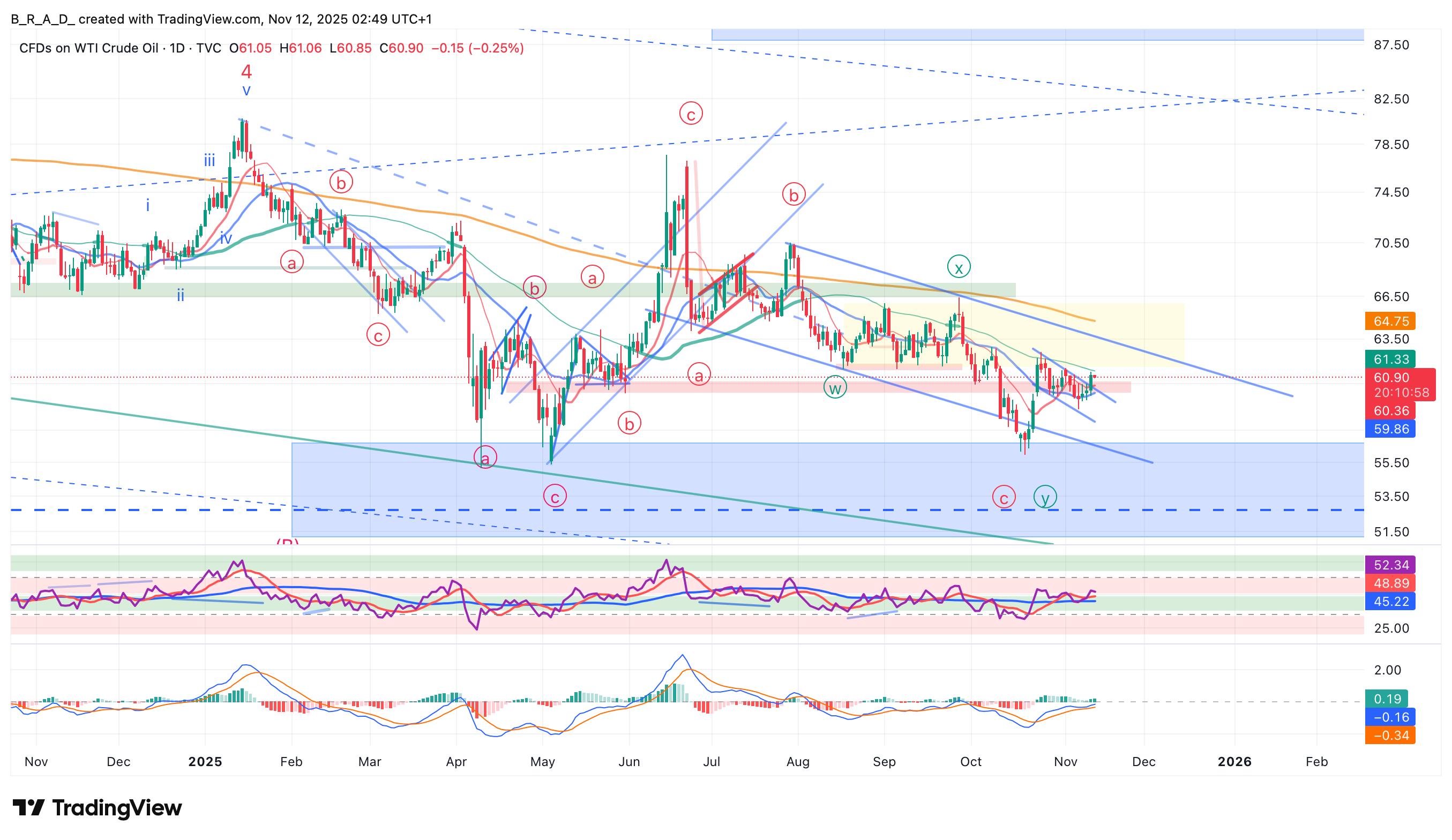This screenshot has height=840, width=1452.
Task: Click the orange -0.34 MACD signal label
Action: pos(1390,735)
